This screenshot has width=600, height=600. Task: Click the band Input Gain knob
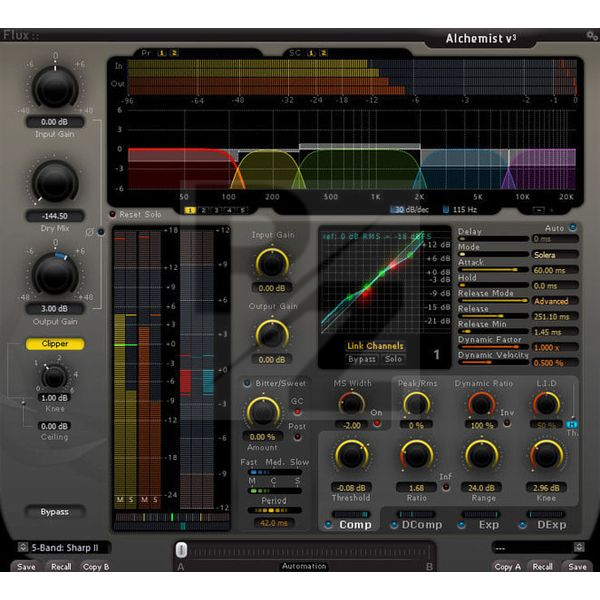272,263
